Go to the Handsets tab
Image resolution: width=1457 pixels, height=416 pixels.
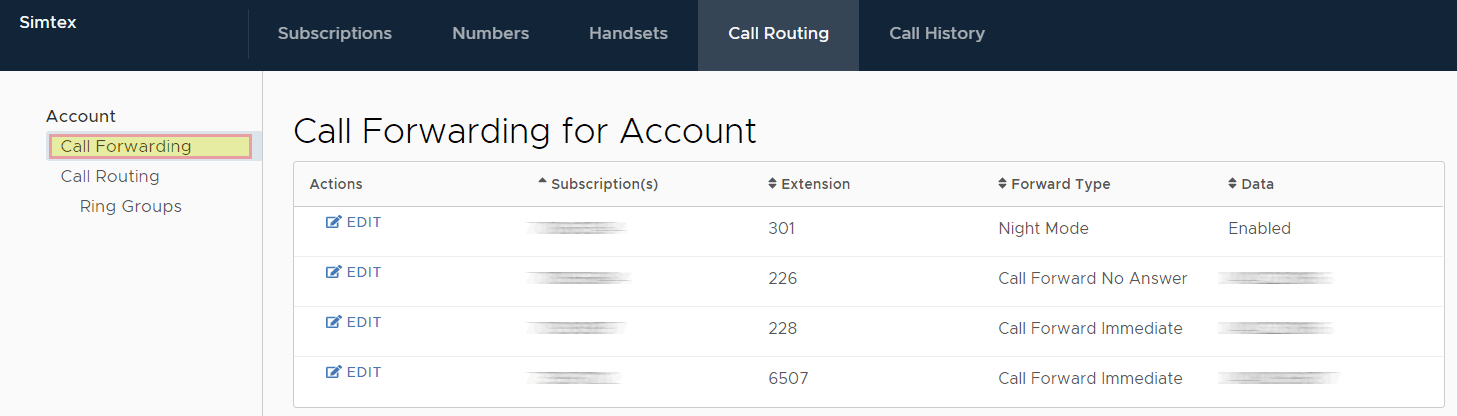coord(628,34)
